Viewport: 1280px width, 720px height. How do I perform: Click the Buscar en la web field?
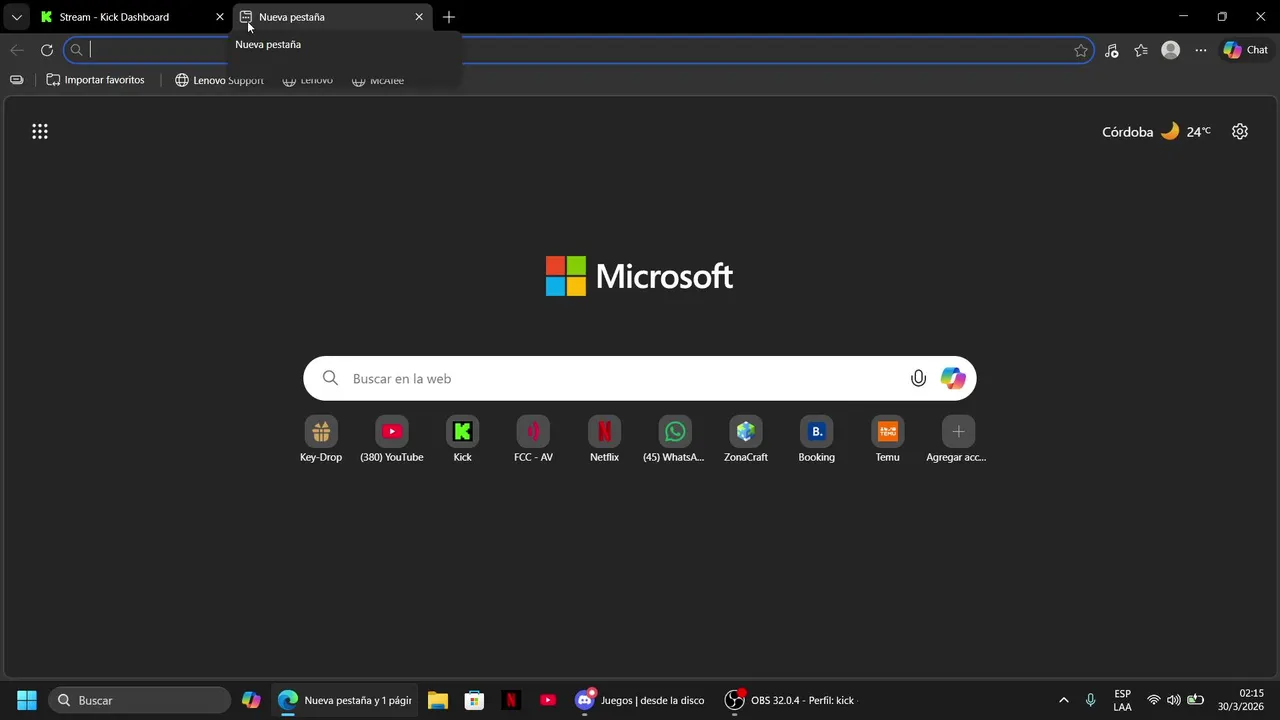[x=640, y=378]
